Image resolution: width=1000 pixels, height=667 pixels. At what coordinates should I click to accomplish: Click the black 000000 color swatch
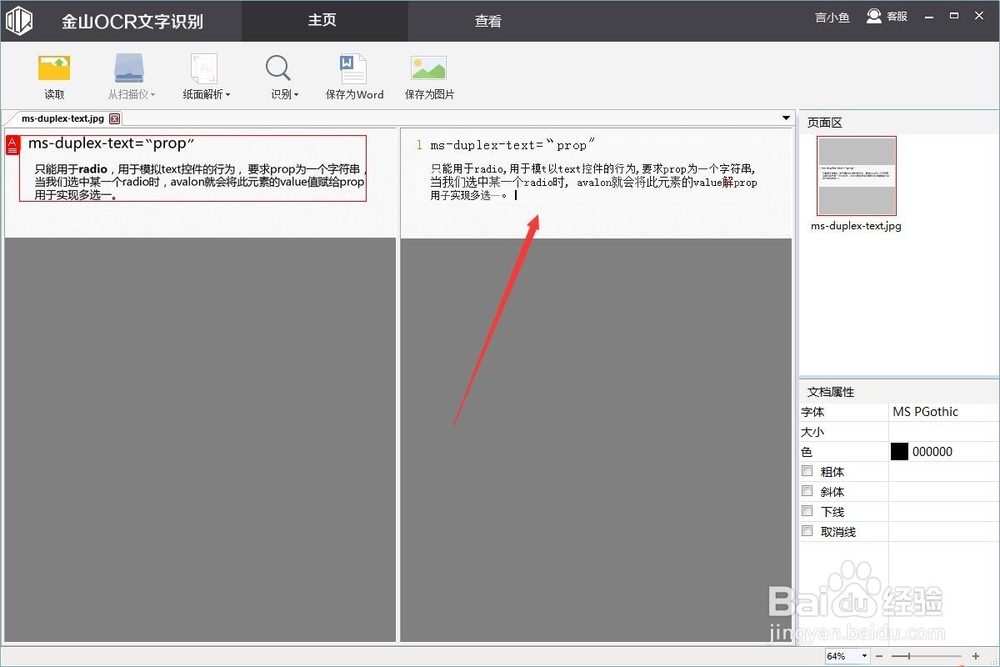[x=900, y=450]
